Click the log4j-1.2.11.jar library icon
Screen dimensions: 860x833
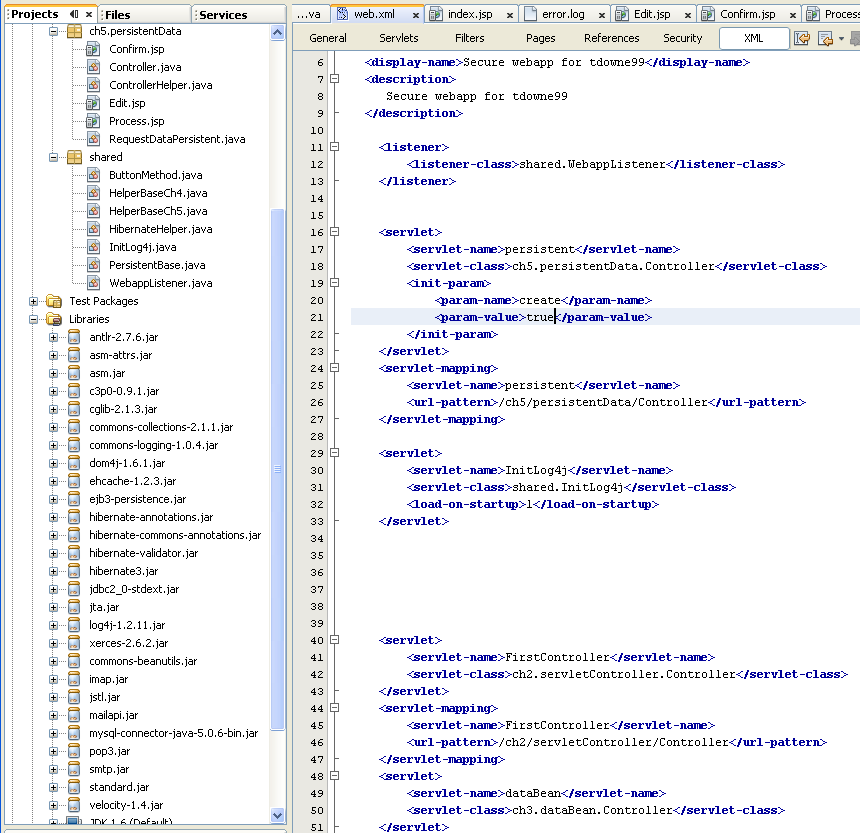tap(73, 625)
